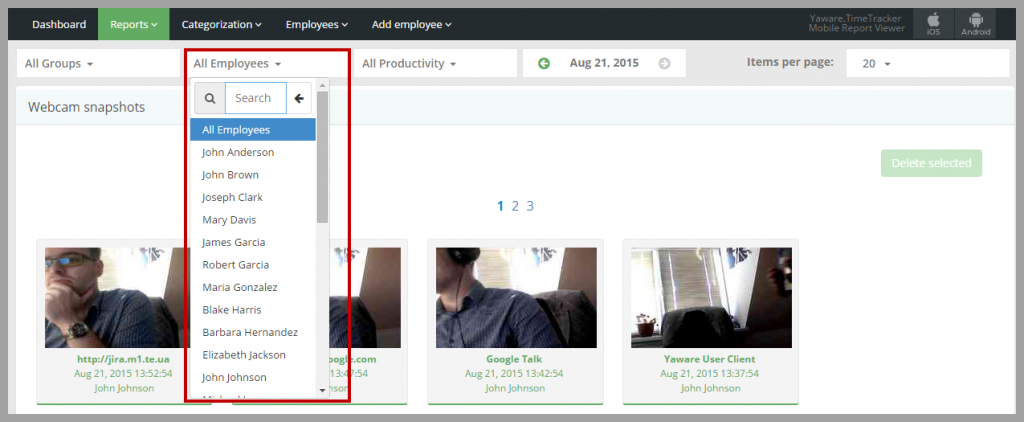Viewport: 1024px width, 422px height.
Task: Select Blake Harris from the list
Action: pyautogui.click(x=253, y=309)
